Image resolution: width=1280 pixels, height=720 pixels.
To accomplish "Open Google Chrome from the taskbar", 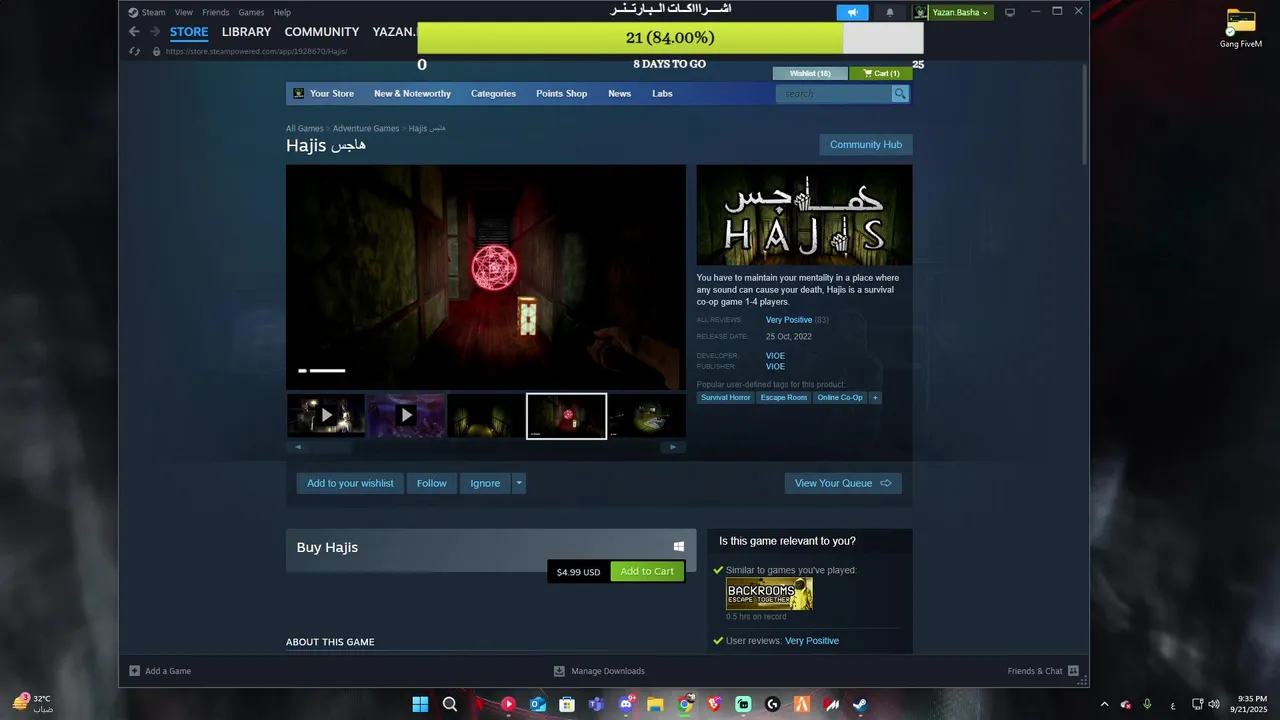I will 685,704.
